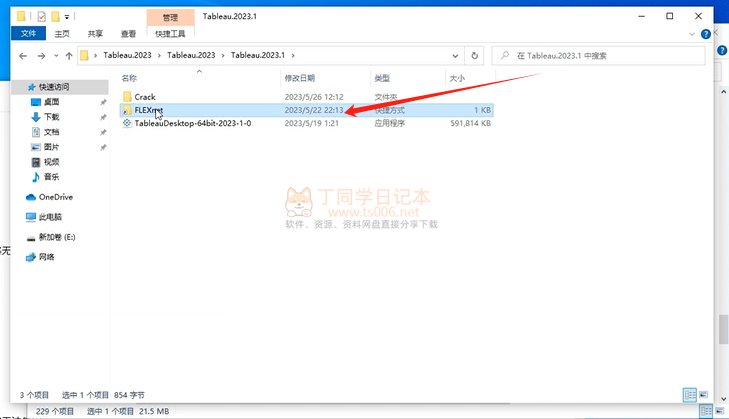
Task: Select the Crack folder icon
Action: pyautogui.click(x=127, y=97)
